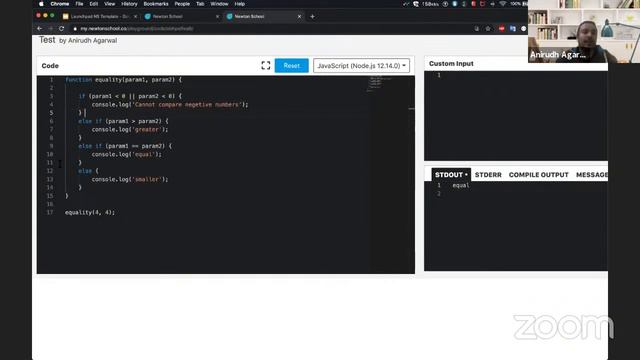Click the blue translate extension icon

point(513,29)
